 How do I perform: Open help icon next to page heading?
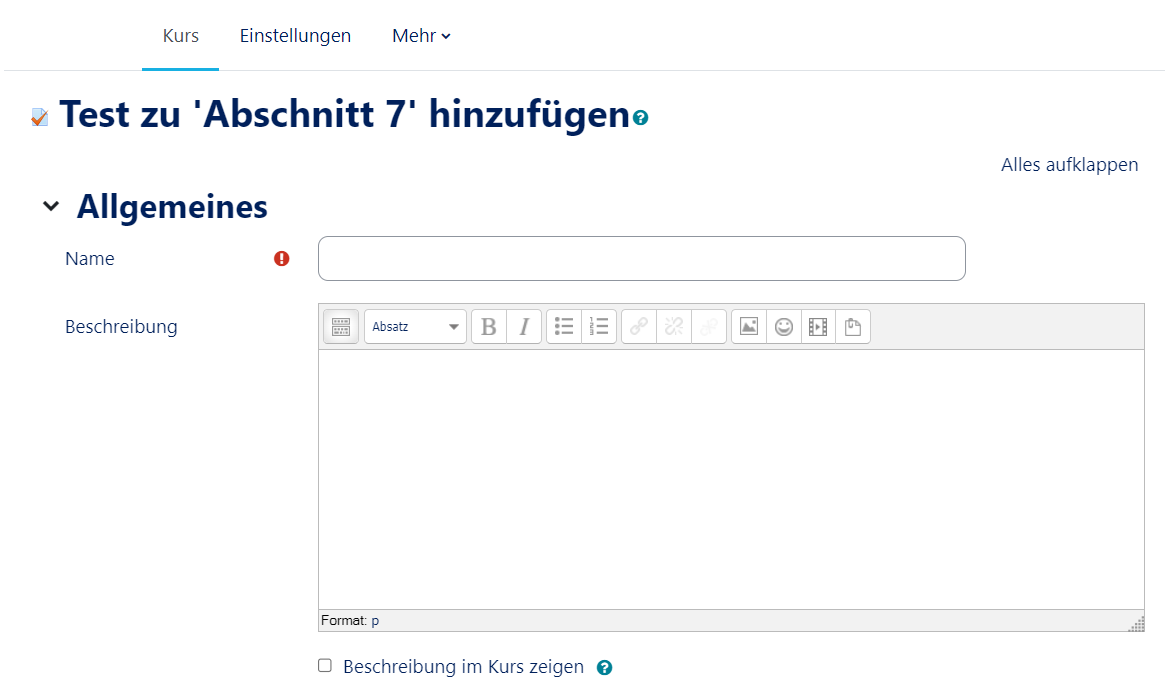(x=641, y=118)
